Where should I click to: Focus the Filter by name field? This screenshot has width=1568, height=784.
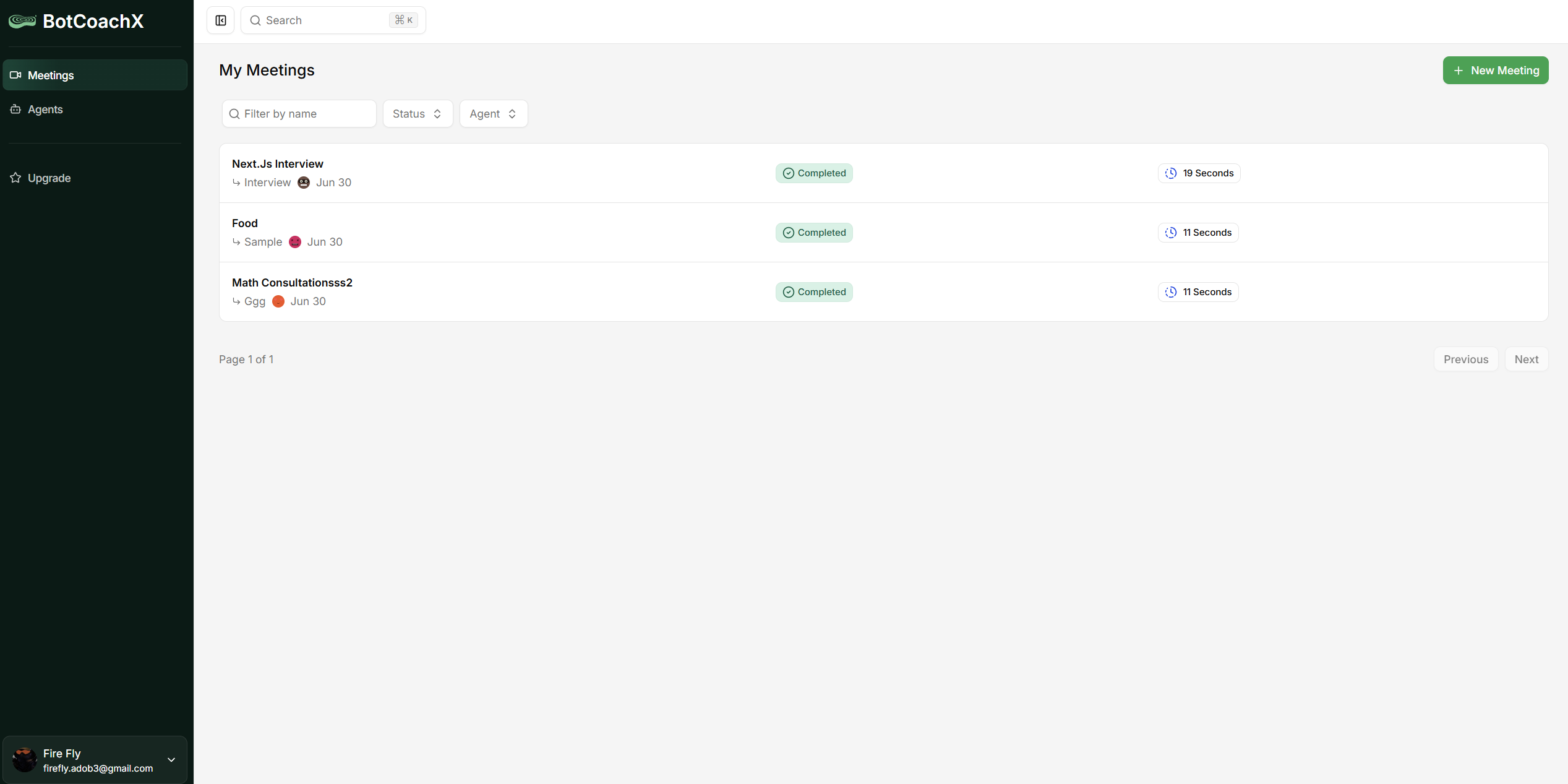299,114
